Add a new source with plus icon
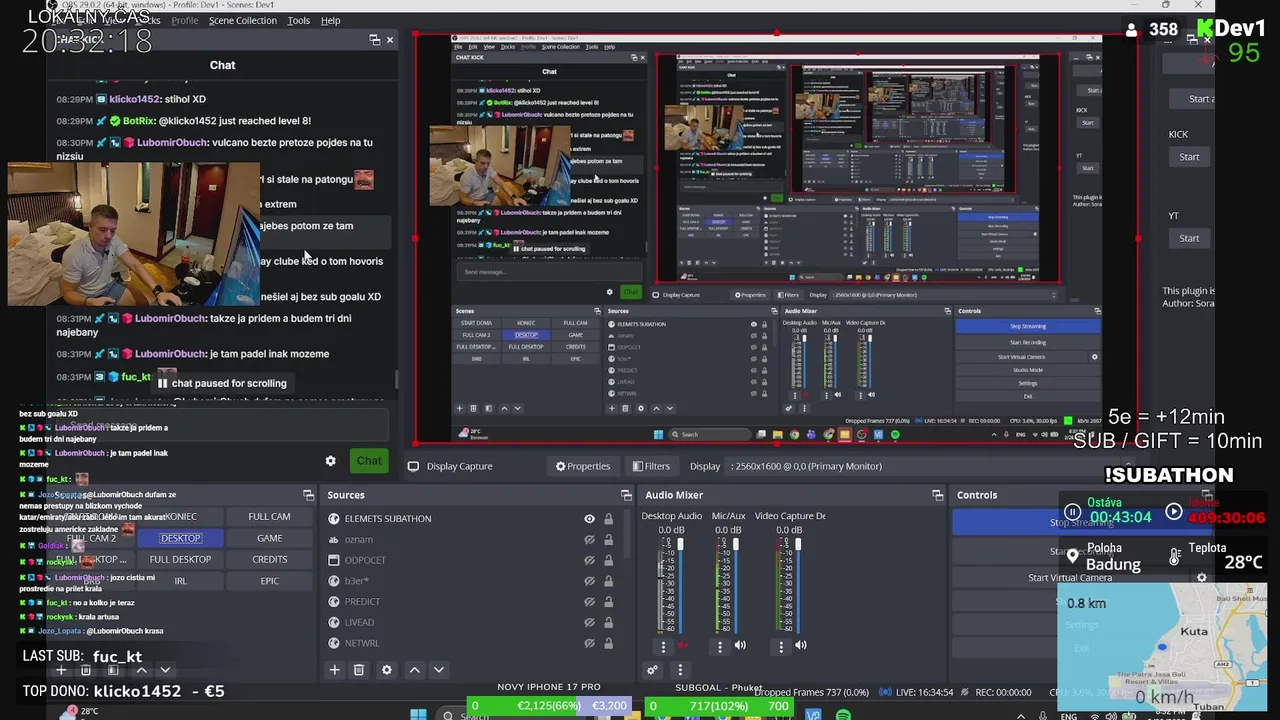The image size is (1280, 720). [x=335, y=670]
